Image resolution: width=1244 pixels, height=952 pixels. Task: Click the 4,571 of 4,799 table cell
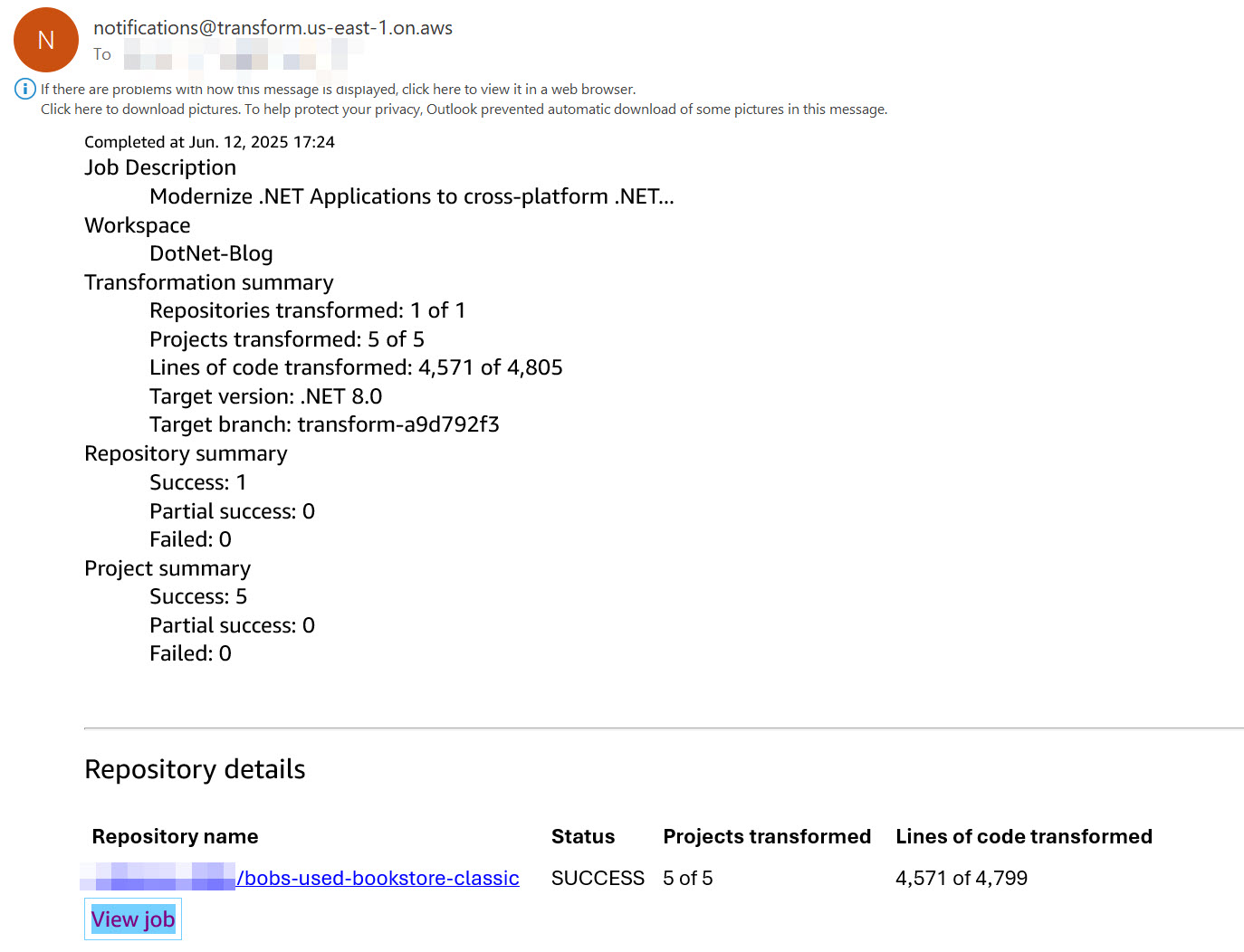point(962,878)
